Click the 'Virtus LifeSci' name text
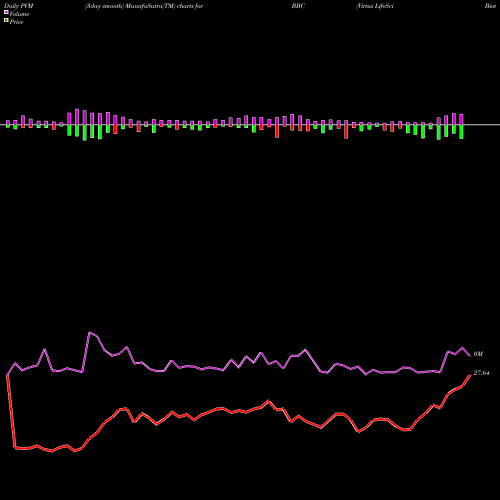The image size is (500, 500). coord(375,6)
